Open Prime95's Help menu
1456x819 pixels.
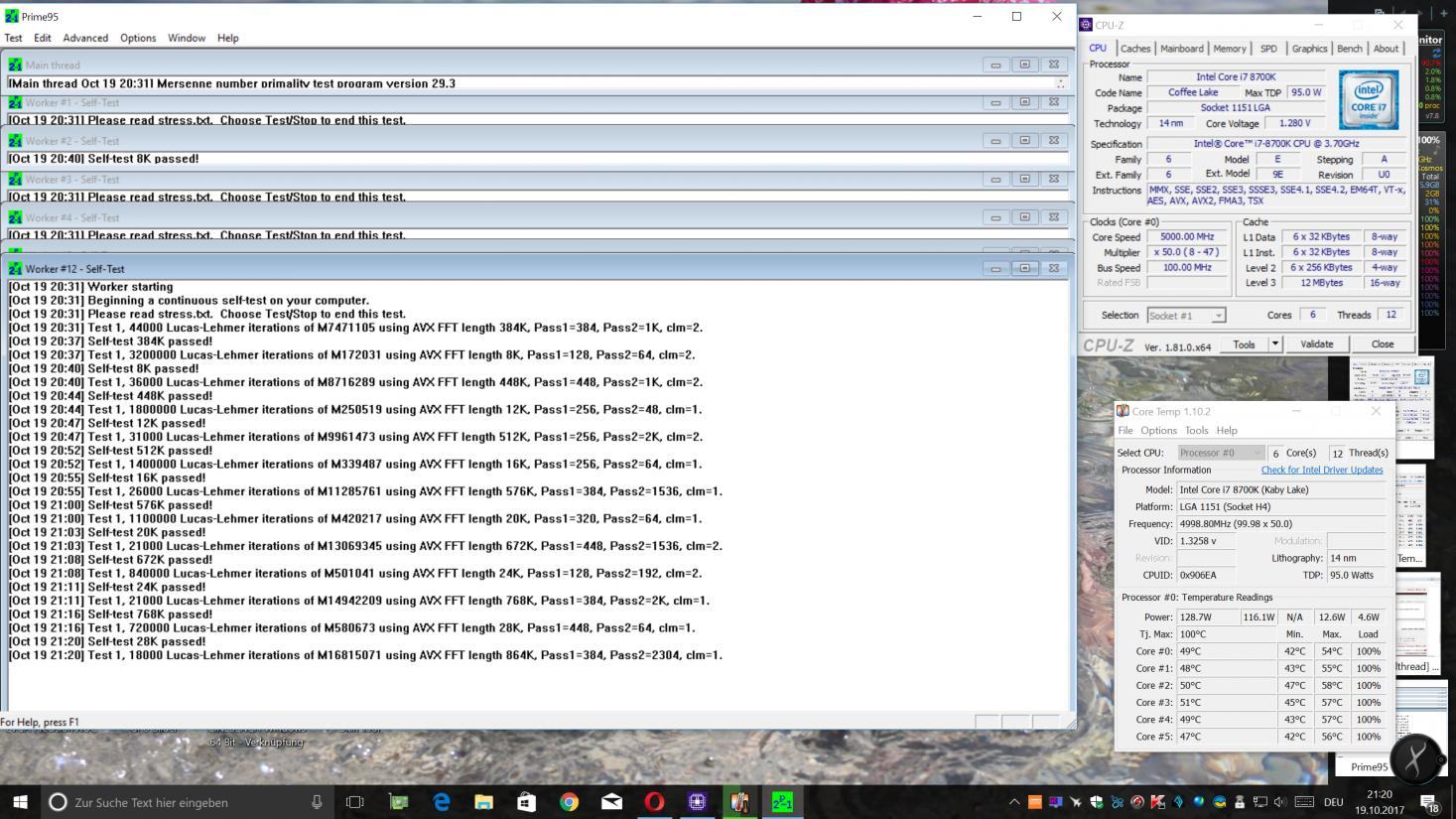(x=228, y=38)
